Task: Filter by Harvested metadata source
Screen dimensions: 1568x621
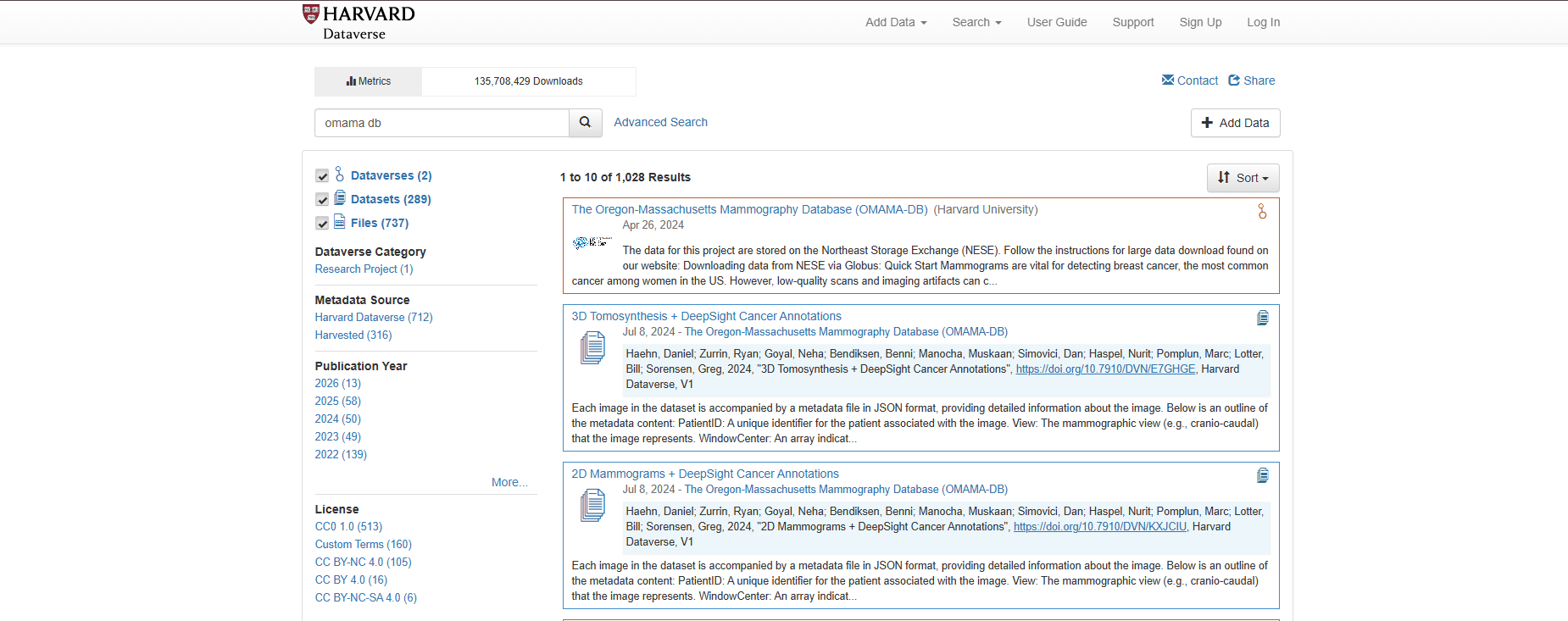Action: pyautogui.click(x=353, y=335)
